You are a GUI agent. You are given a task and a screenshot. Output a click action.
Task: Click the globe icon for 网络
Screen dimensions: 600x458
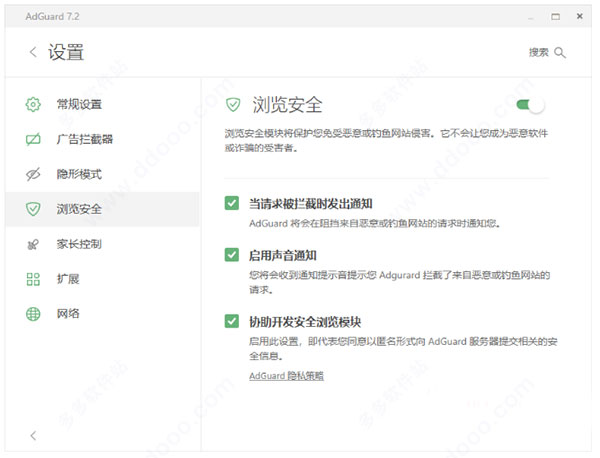pyautogui.click(x=33, y=314)
